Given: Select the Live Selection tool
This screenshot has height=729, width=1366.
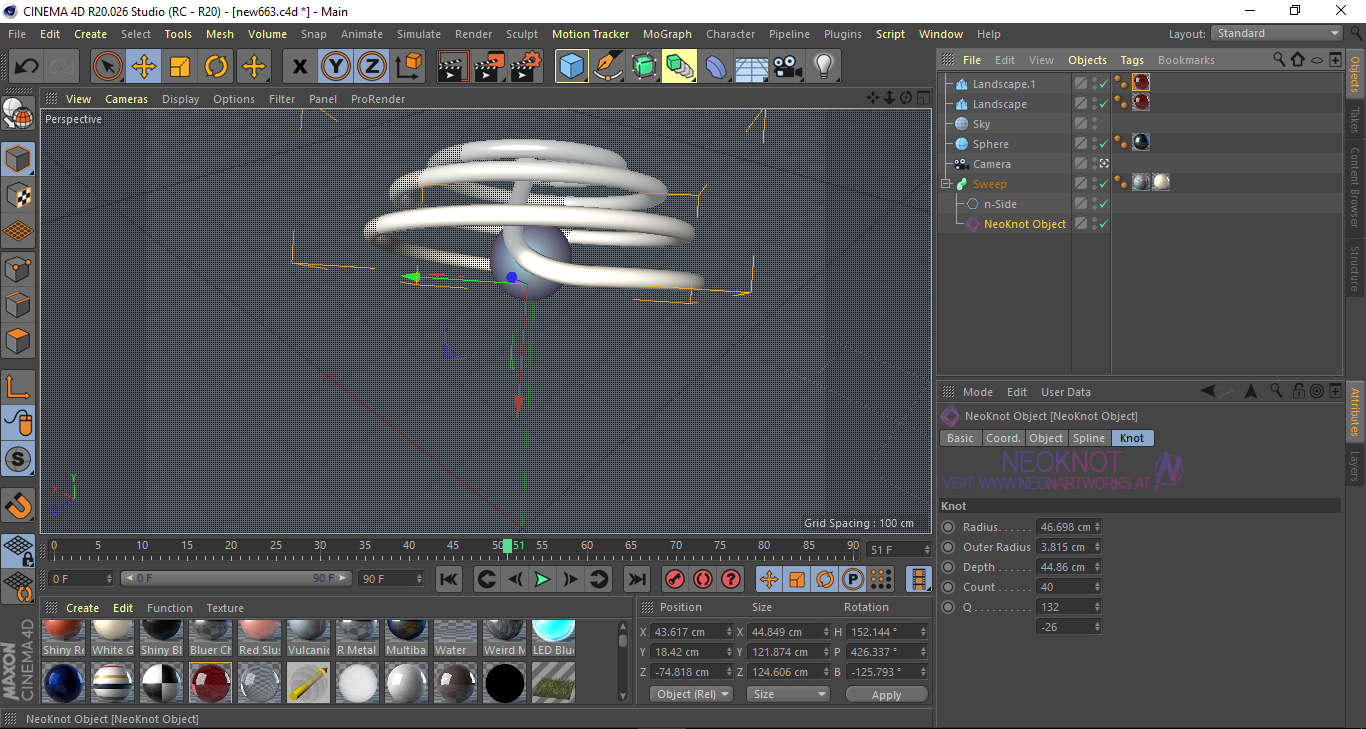Looking at the screenshot, I should [x=108, y=67].
